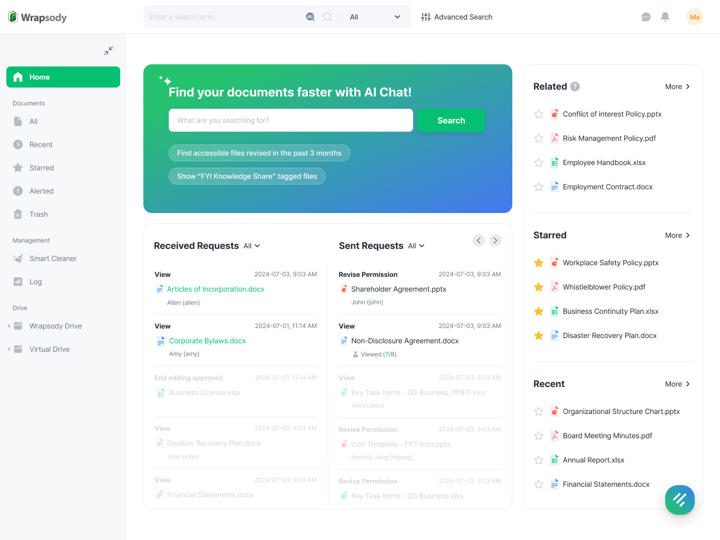This screenshot has height=540, width=720.
Task: Click the top 'Enter a search term' field
Action: [x=225, y=17]
